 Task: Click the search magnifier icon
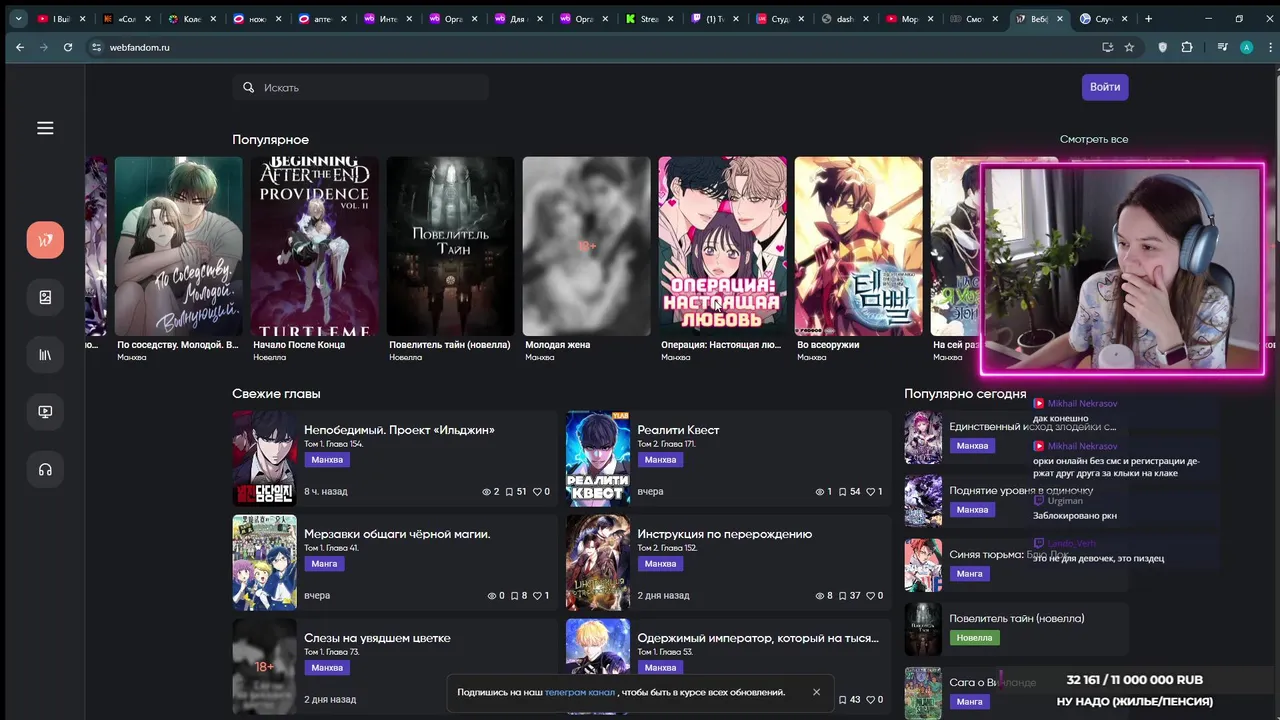click(249, 87)
